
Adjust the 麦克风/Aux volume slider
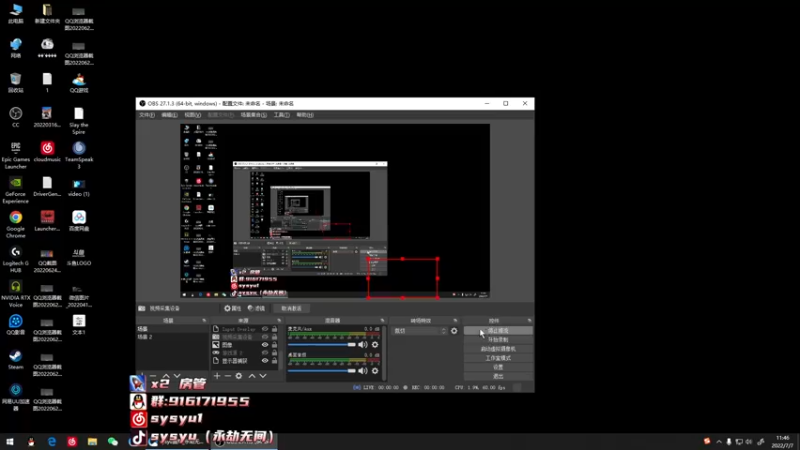[321, 344]
